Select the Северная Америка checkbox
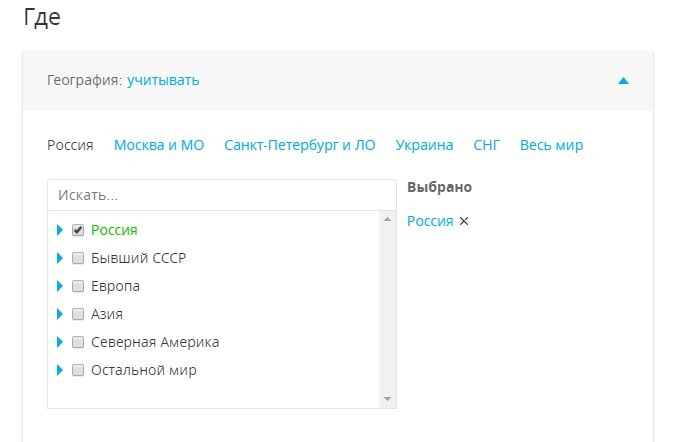Screen dimensions: 683x442 point(78,342)
